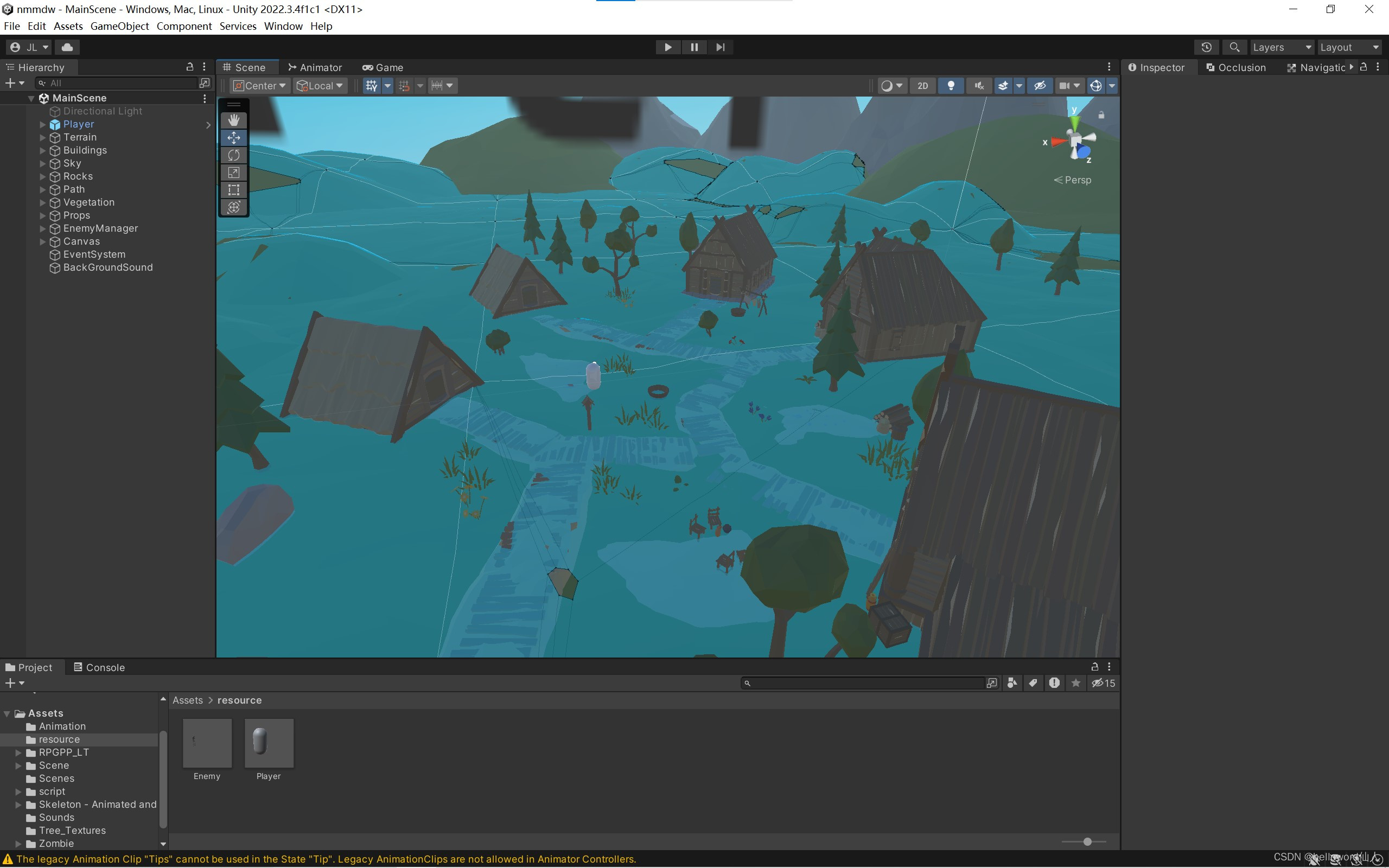The image size is (1389, 868).
Task: Toggle the Hierarchy panel lock
Action: coord(190,67)
